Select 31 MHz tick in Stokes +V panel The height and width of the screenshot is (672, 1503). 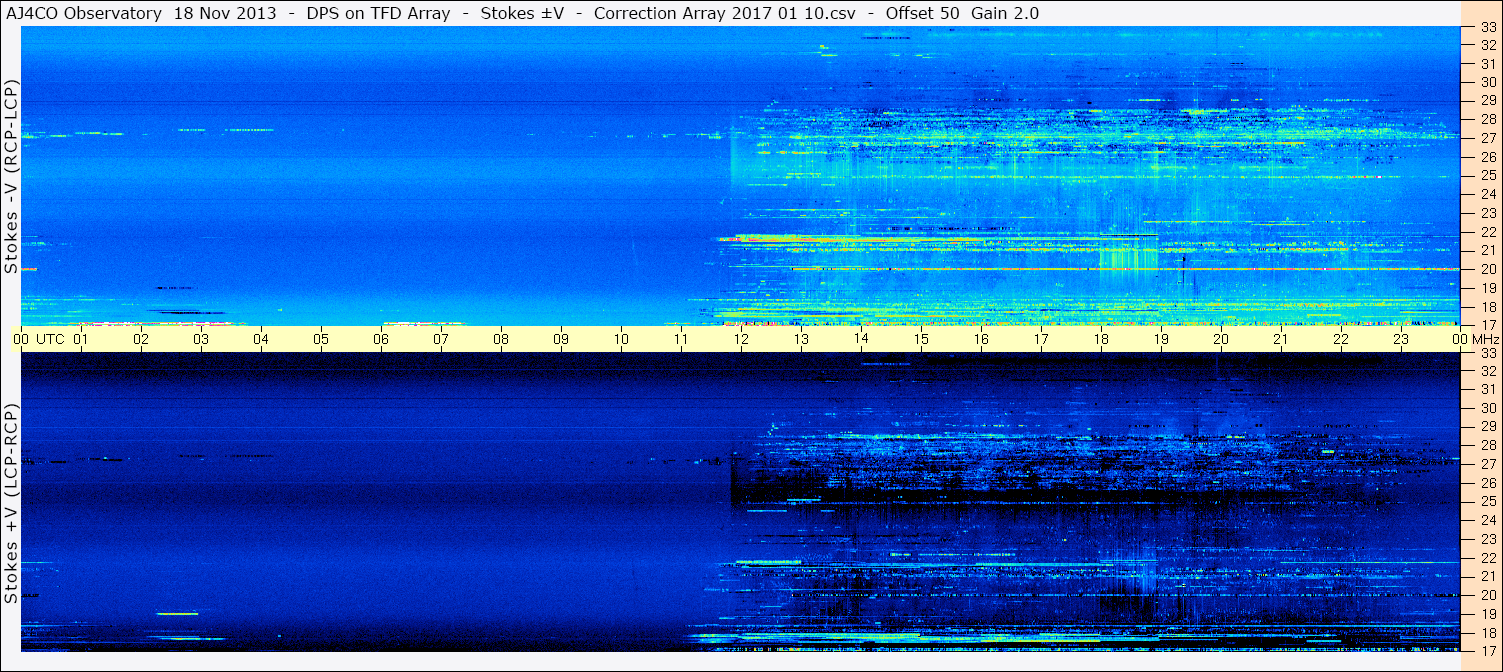point(1488,389)
